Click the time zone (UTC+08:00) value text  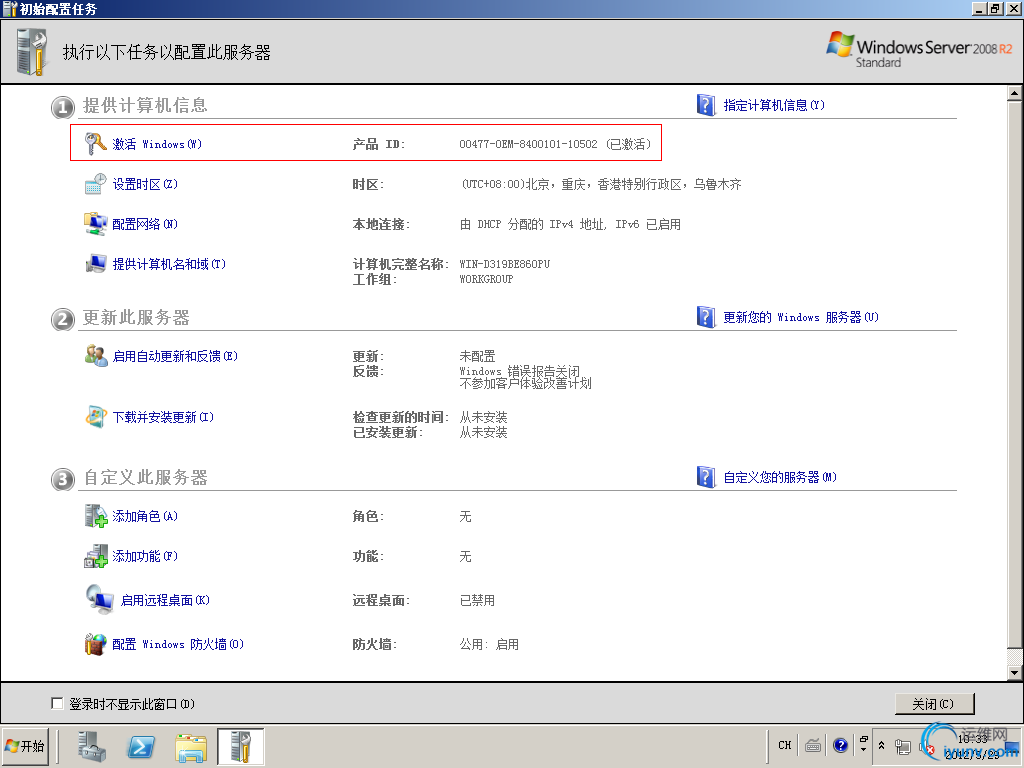[601, 184]
